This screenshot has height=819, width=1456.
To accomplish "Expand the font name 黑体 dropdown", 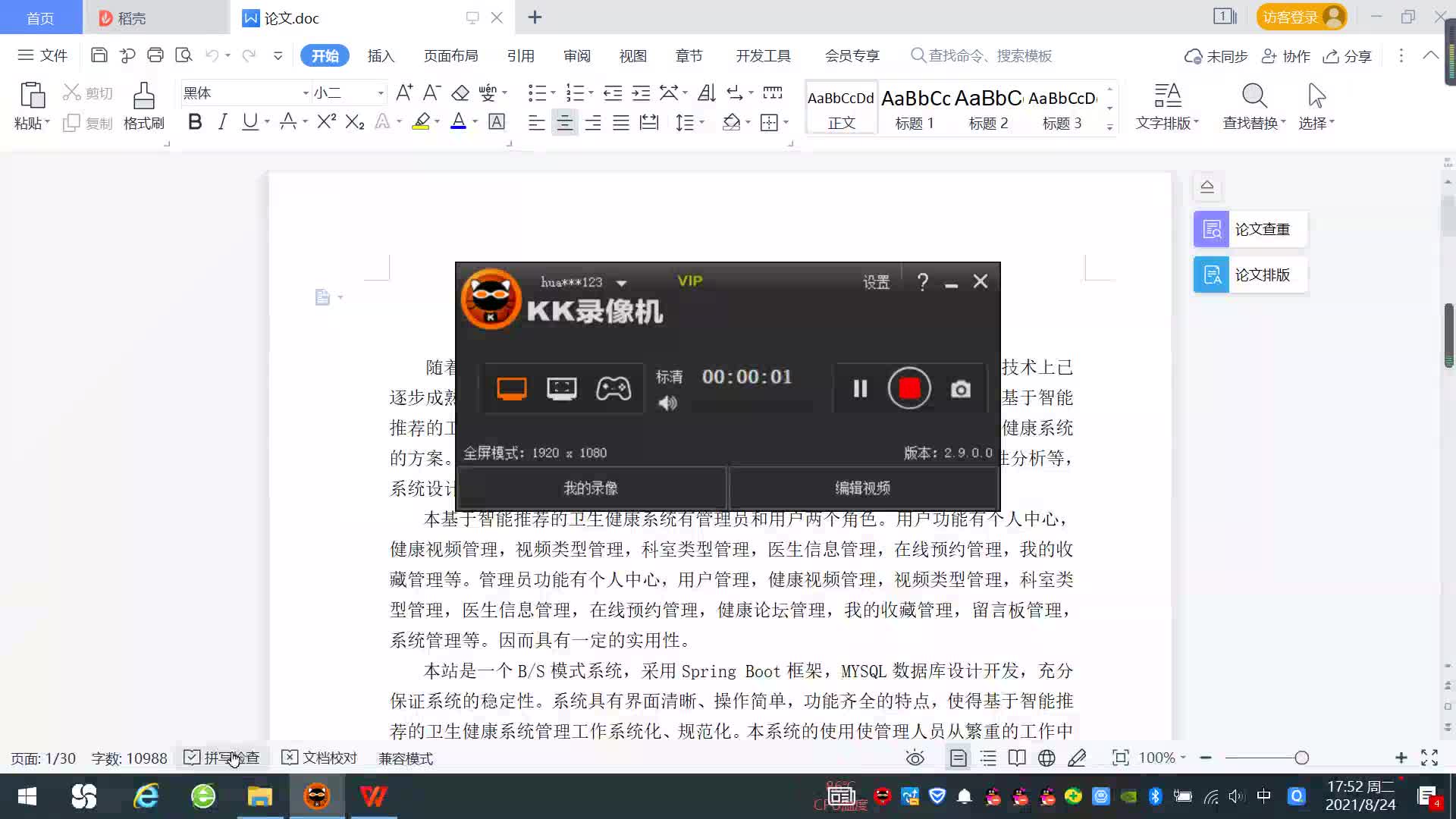I will click(306, 93).
